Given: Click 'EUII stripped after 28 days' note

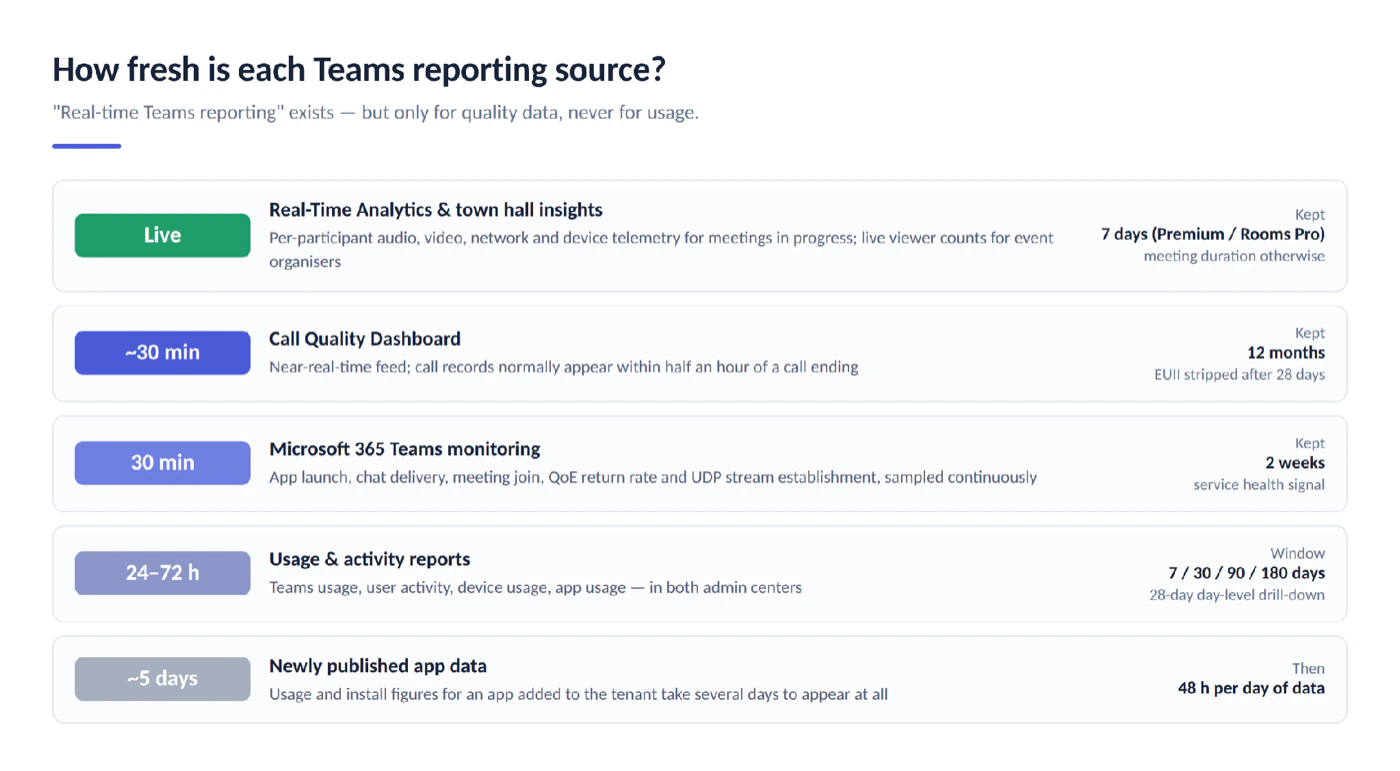Looking at the screenshot, I should [1239, 374].
